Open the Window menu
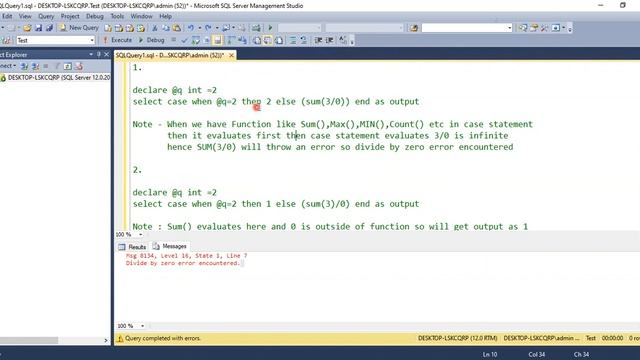This screenshot has width=640, height=360. tap(141, 16)
